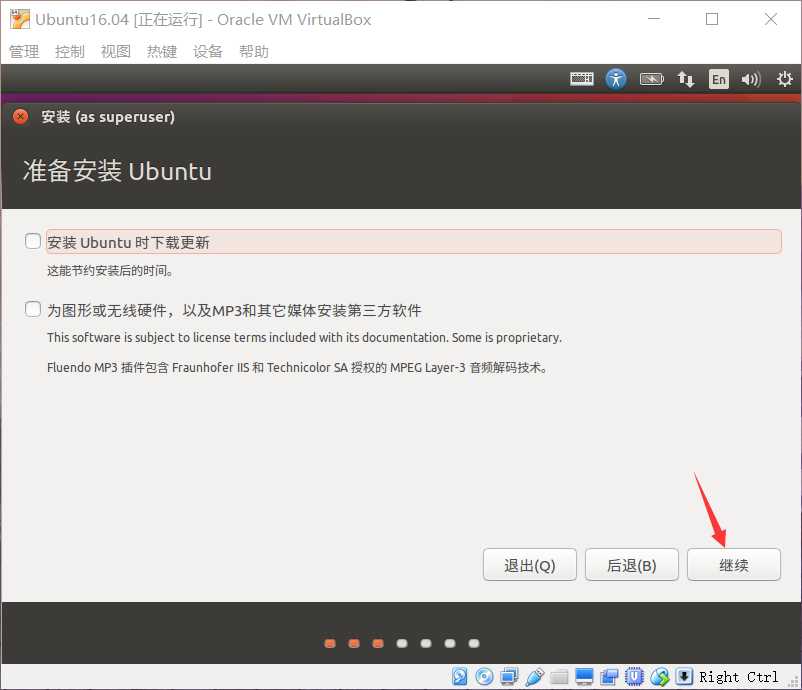Click the optical disc status icon
The height and width of the screenshot is (690, 802).
[484, 676]
